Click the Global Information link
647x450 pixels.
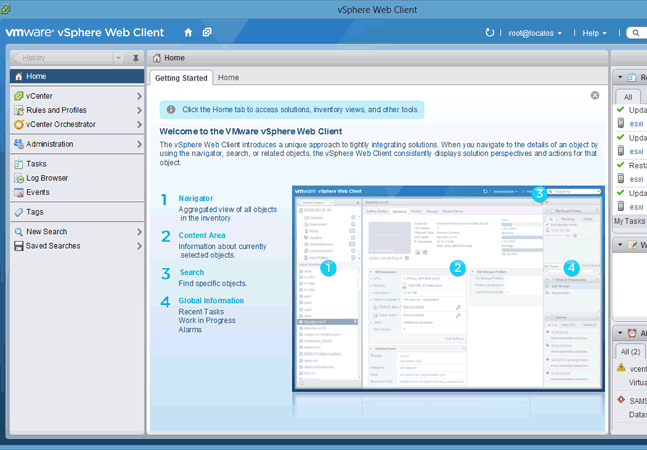[211, 301]
